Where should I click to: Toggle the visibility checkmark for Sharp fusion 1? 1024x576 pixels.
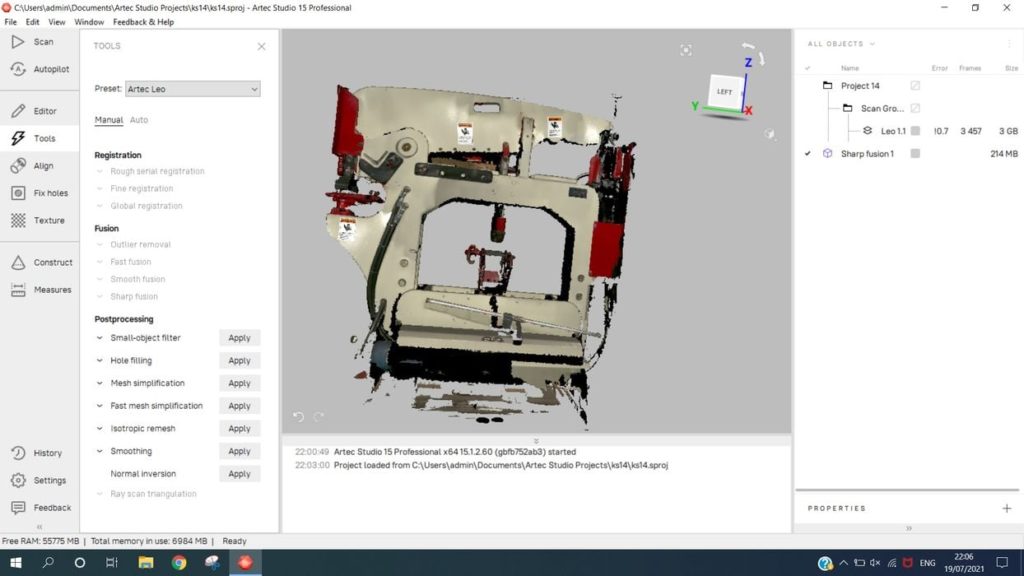[x=808, y=154]
